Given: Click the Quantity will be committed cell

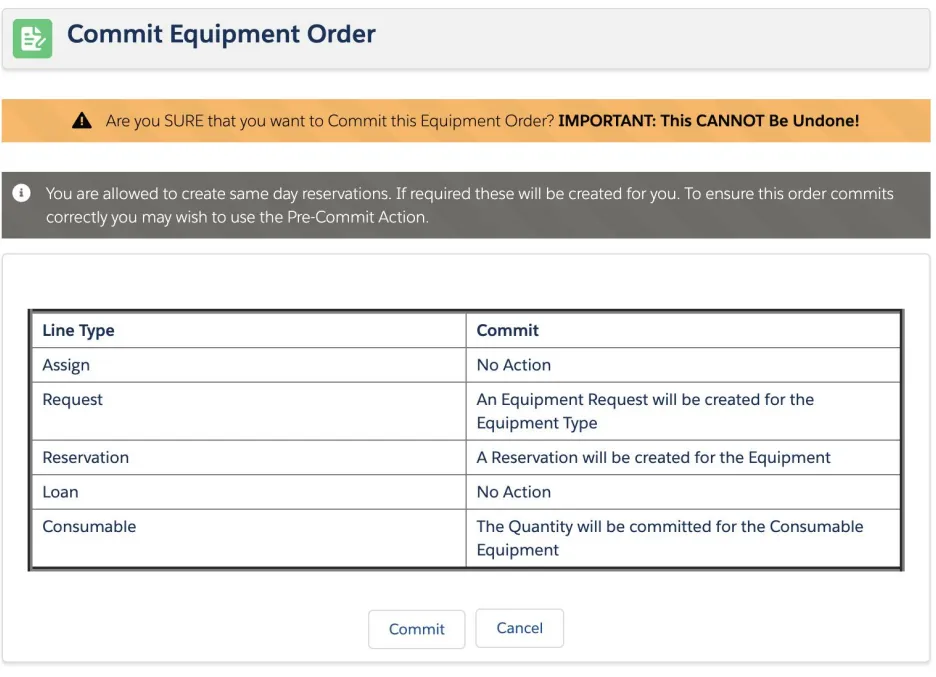Looking at the screenshot, I should (683, 538).
